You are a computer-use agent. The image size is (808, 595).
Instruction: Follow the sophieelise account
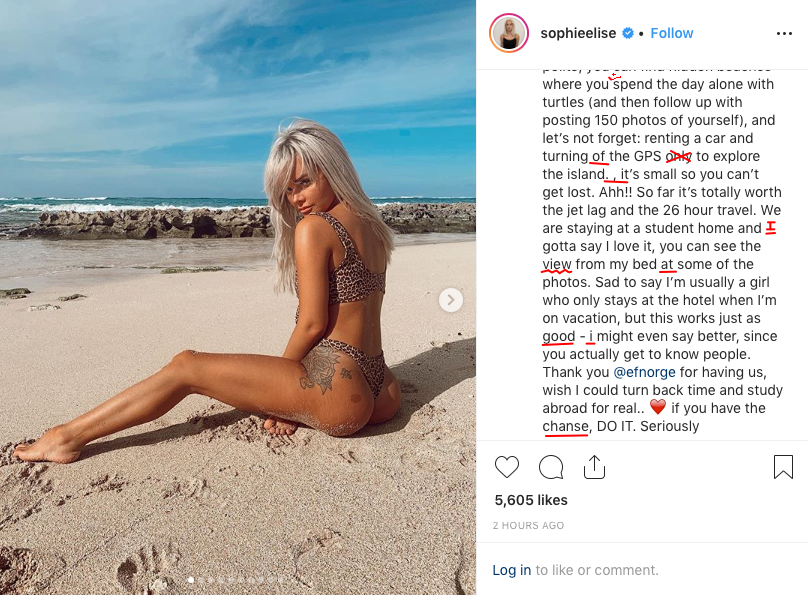click(671, 33)
